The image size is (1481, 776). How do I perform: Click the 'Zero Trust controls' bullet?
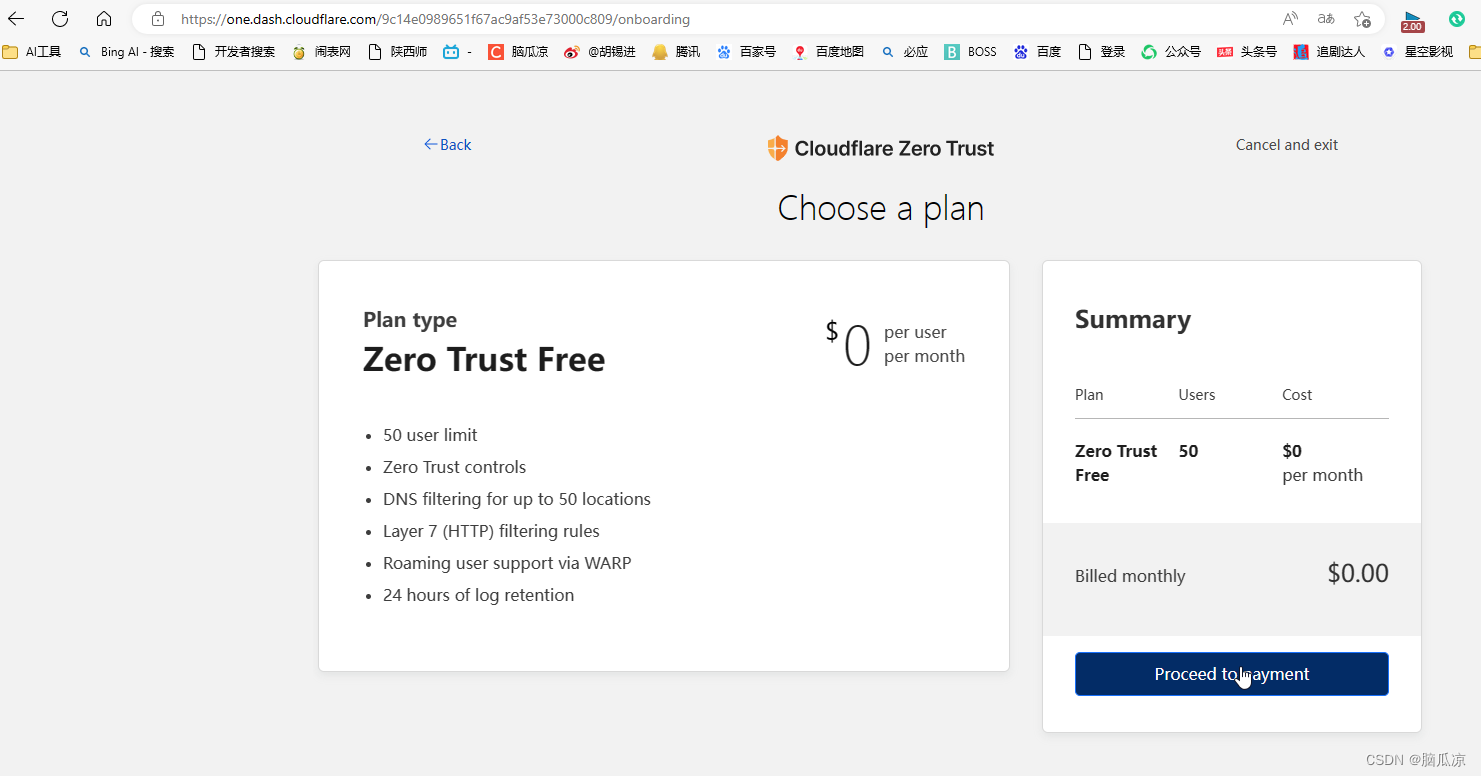point(454,467)
